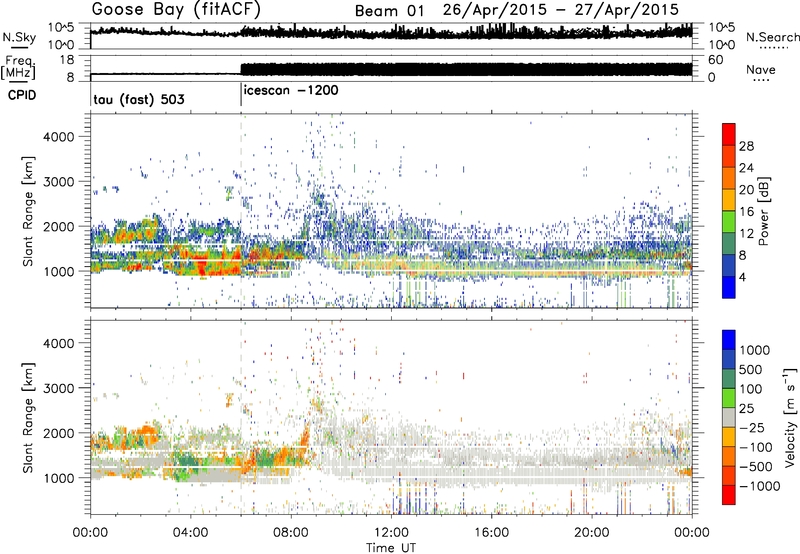Click the gray -25 to 25 segment of the Velocity bar
The height and width of the screenshot is (554, 800).
coord(729,418)
